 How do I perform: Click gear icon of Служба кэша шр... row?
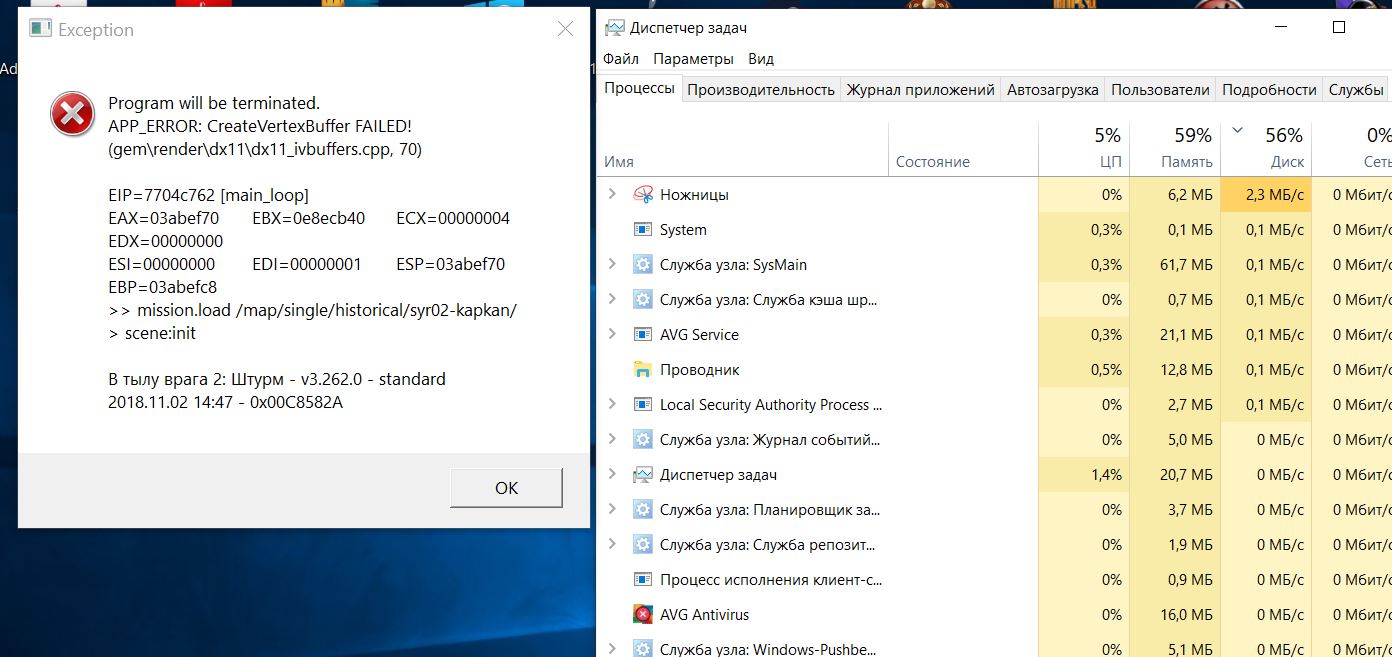tap(643, 300)
